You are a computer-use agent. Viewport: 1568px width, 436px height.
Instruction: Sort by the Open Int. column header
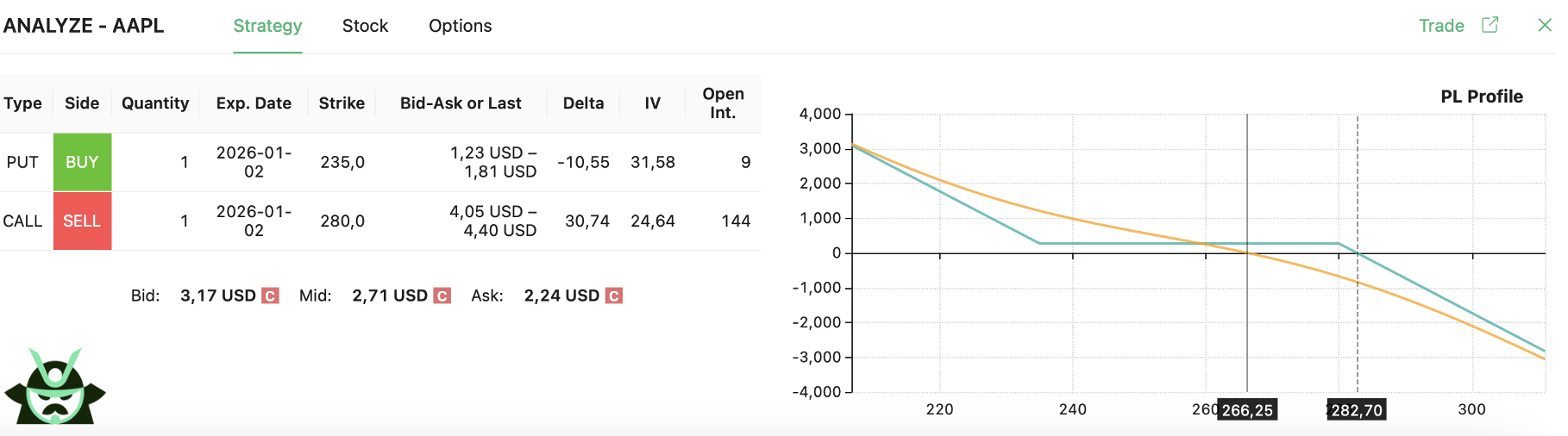tap(723, 103)
